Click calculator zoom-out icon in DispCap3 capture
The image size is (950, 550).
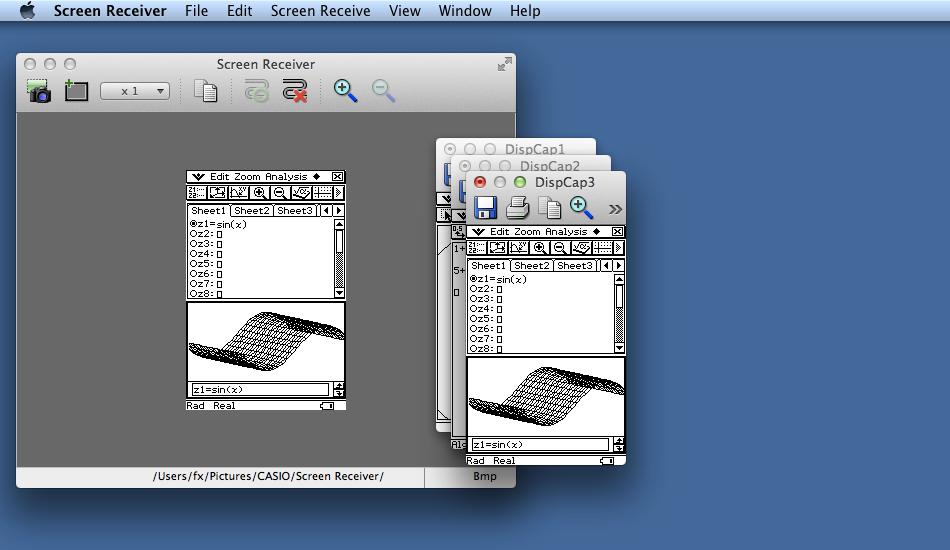coord(560,248)
